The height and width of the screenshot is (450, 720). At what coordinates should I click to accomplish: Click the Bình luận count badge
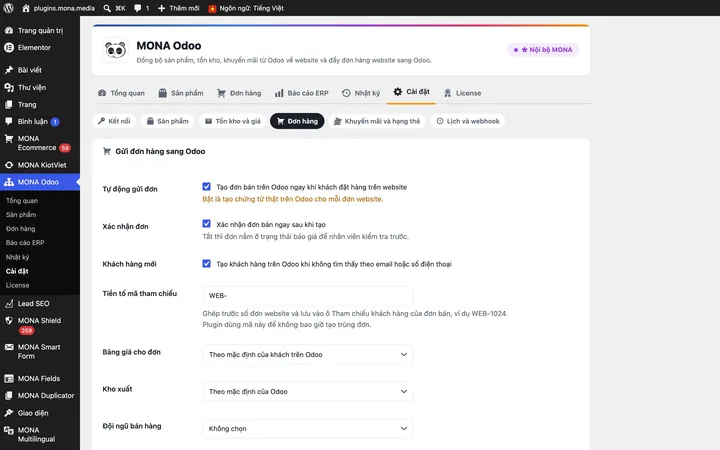(x=55, y=122)
